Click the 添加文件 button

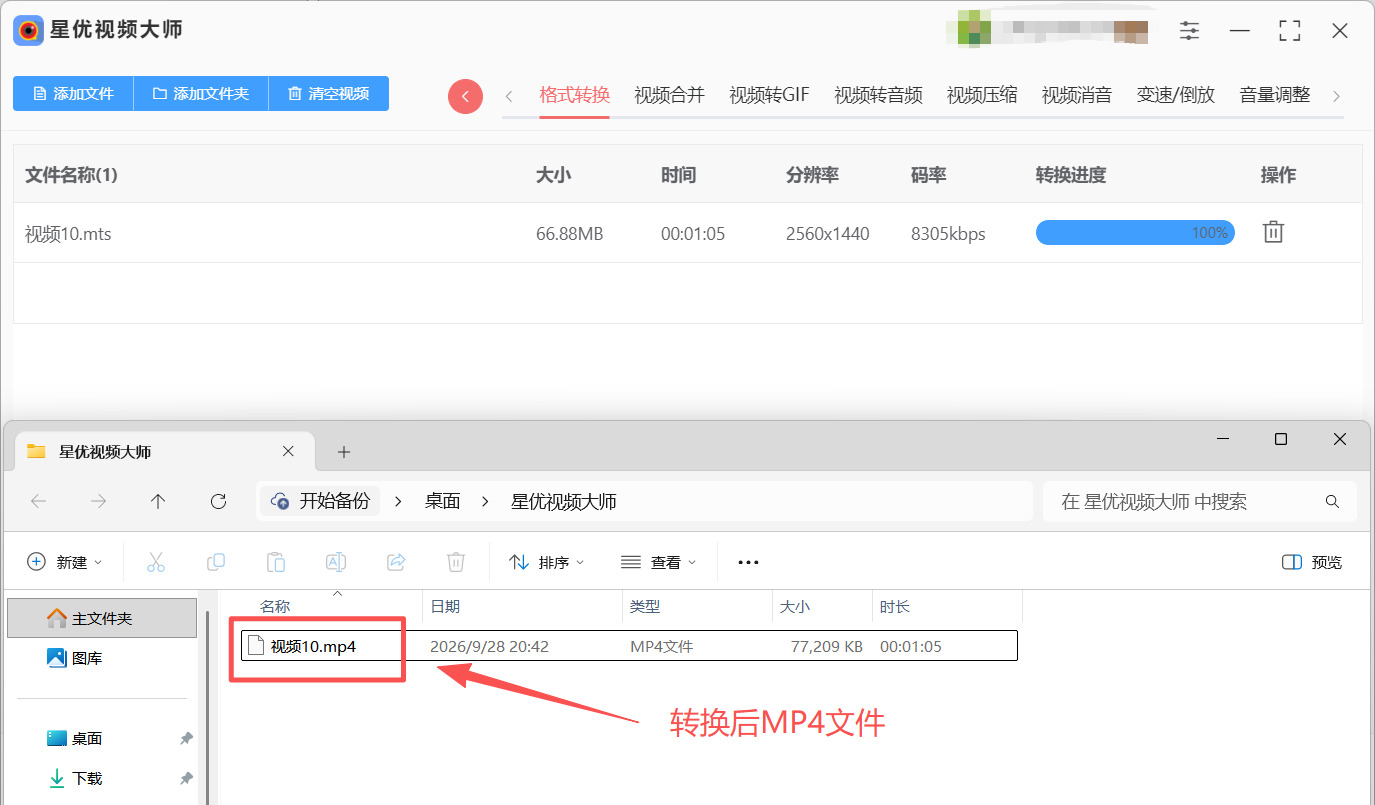[73, 94]
